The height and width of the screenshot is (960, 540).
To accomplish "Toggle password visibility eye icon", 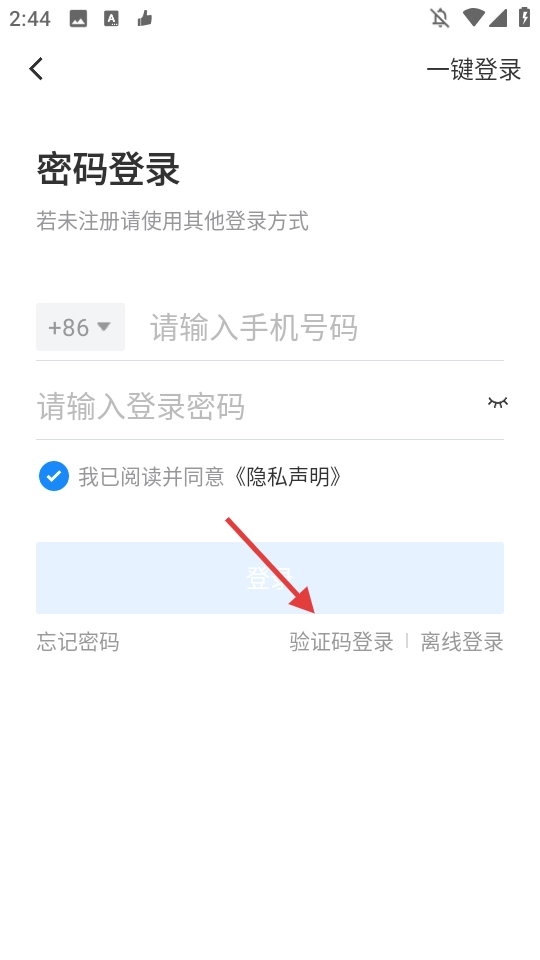I will (x=497, y=402).
